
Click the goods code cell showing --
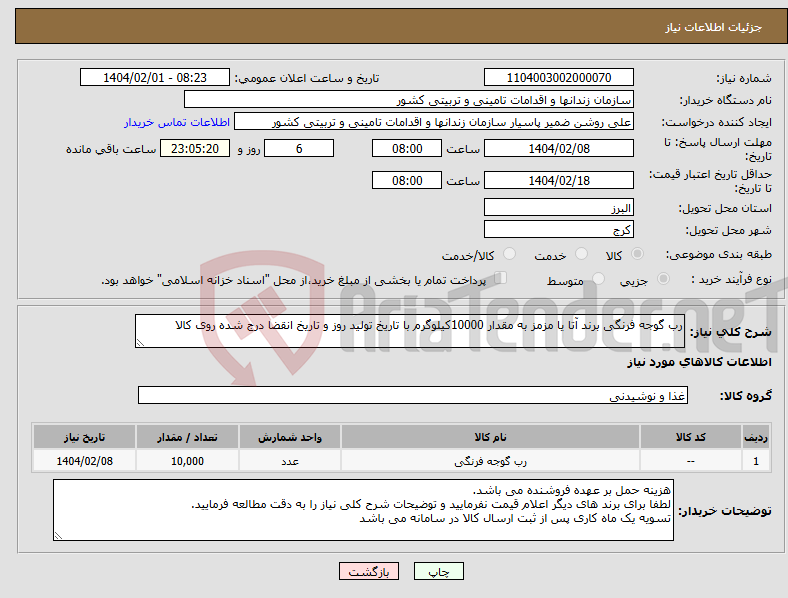click(x=691, y=461)
